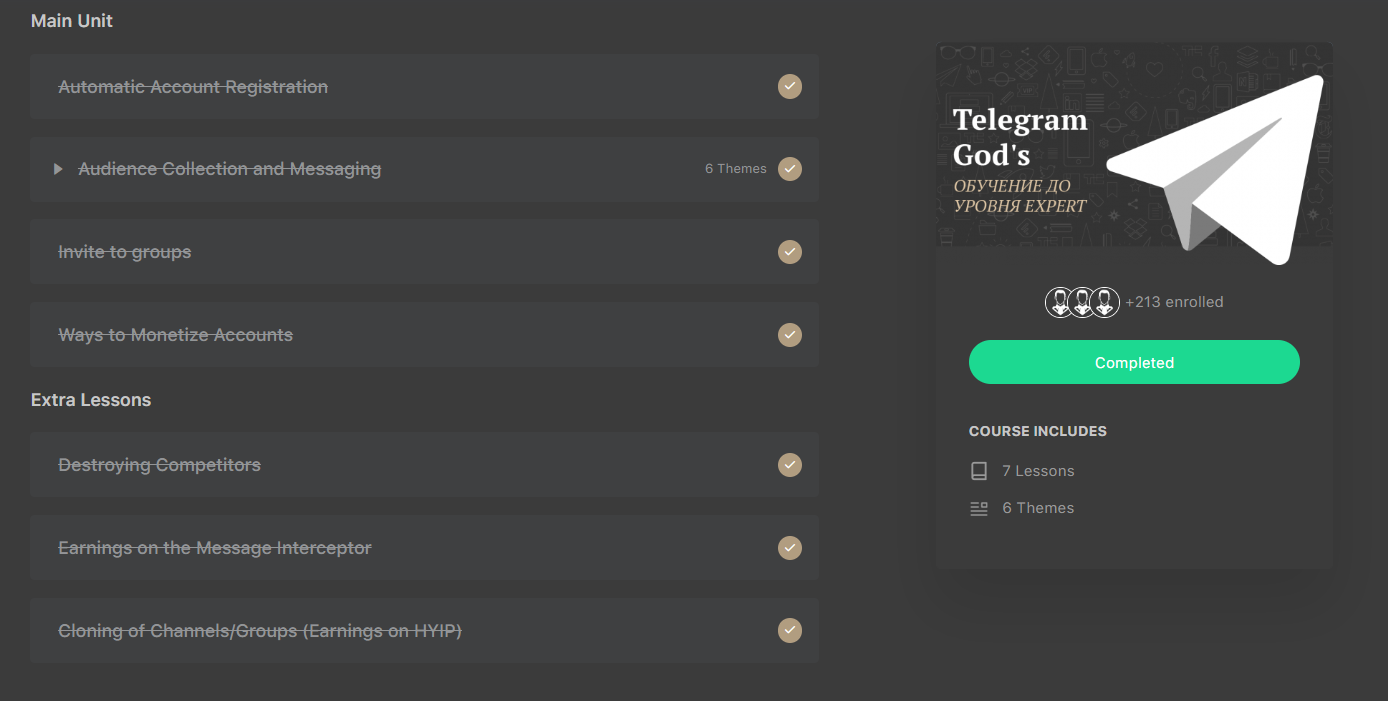Click the Telegram God's course thumbnail

1134,146
